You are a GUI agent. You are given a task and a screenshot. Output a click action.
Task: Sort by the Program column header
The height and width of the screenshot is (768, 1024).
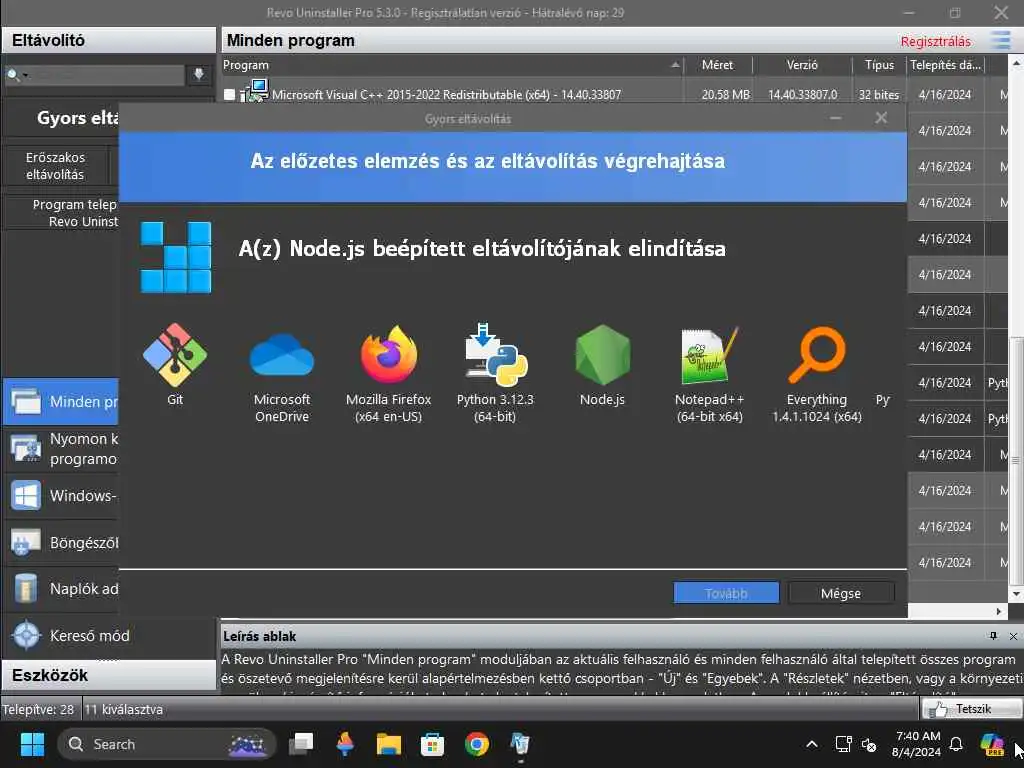(452, 65)
